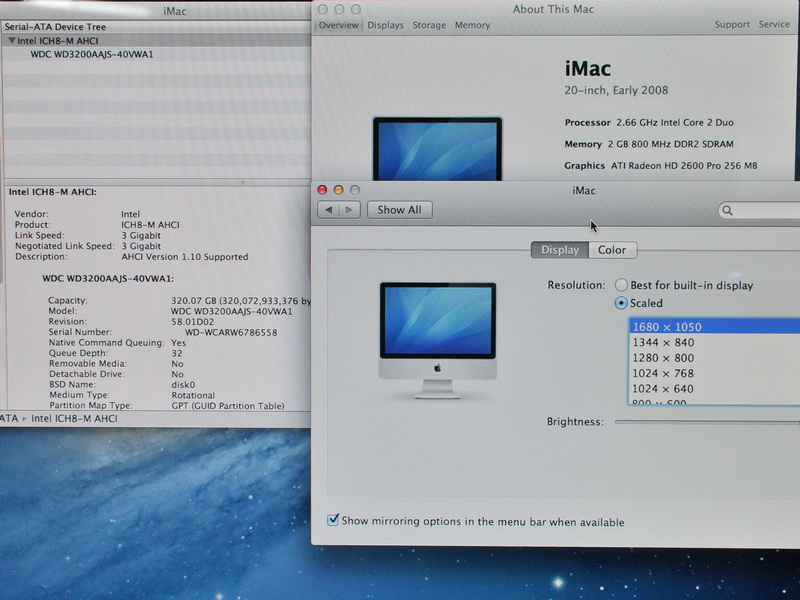Select WDC WD3200AAJS-40VWA1 in device tree
This screenshot has width=800, height=600.
[92, 54]
